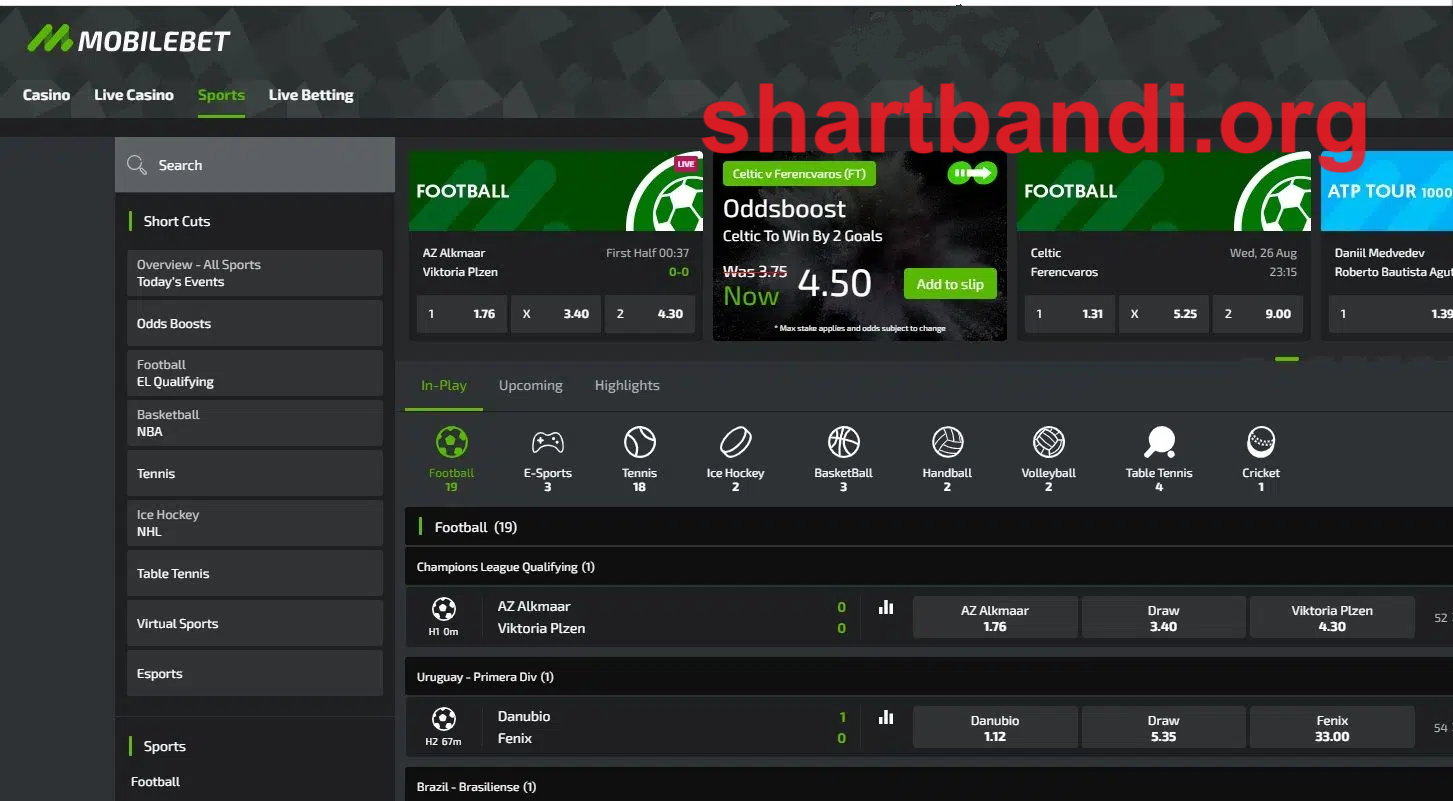Collapse Football (19) section header
The image size is (1453, 801).
tap(929, 527)
